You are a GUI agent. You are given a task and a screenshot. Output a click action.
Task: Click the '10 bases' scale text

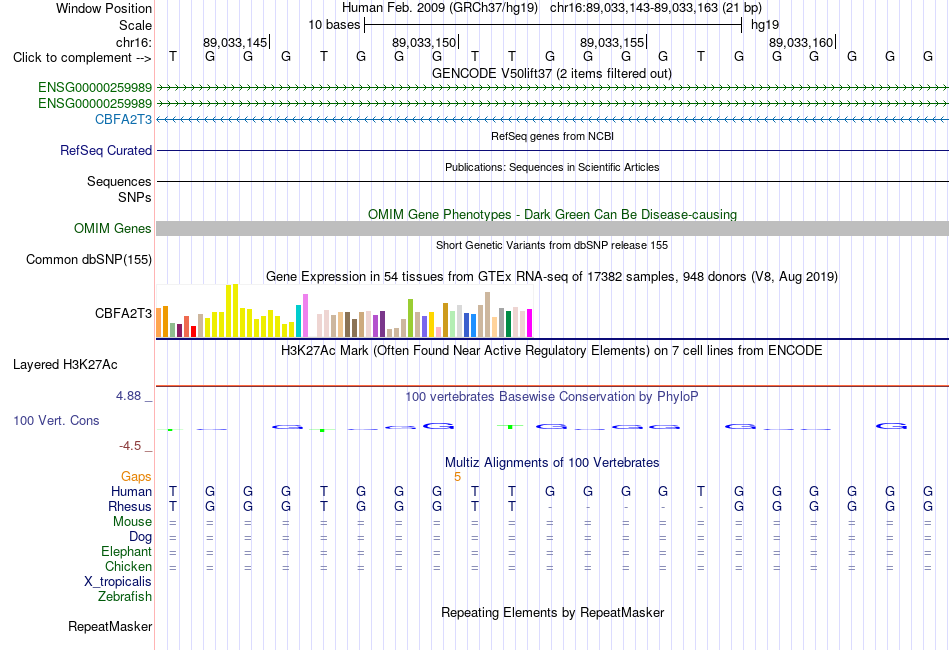[334, 25]
